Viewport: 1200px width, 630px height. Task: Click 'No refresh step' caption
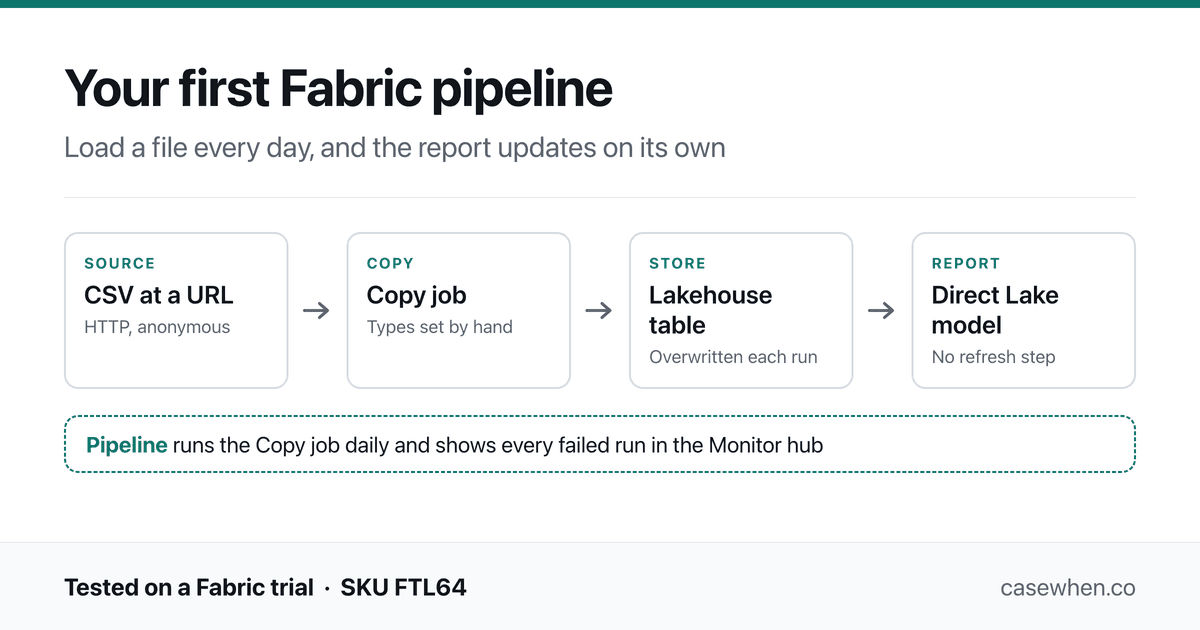tap(994, 357)
